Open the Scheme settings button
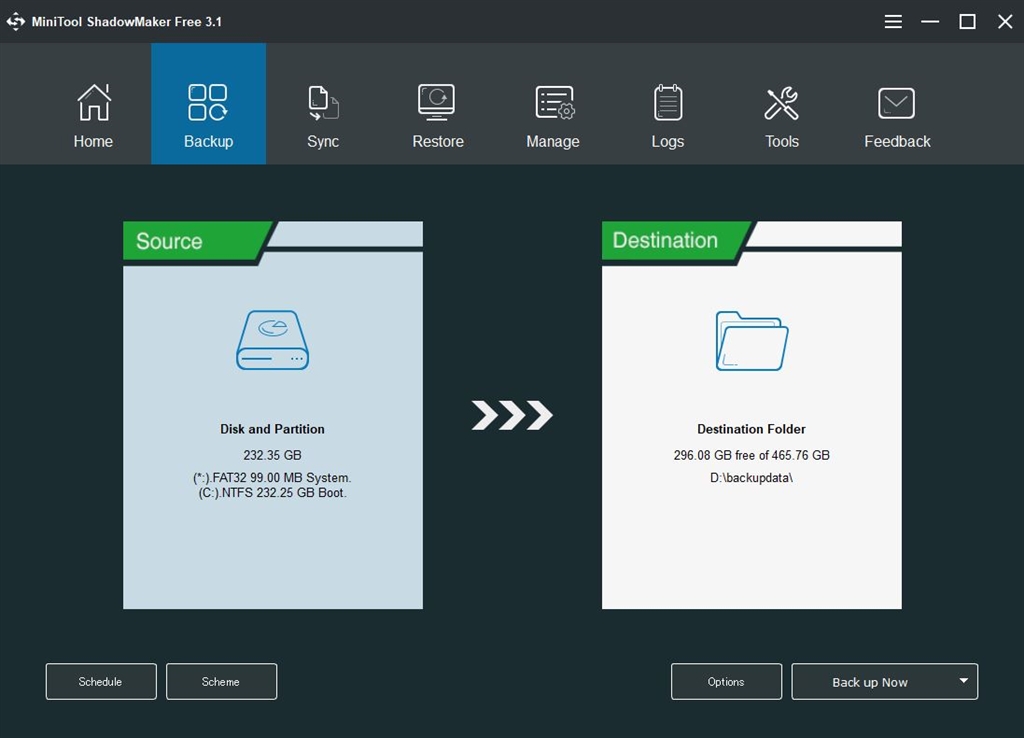The width and height of the screenshot is (1024, 738). [221, 681]
